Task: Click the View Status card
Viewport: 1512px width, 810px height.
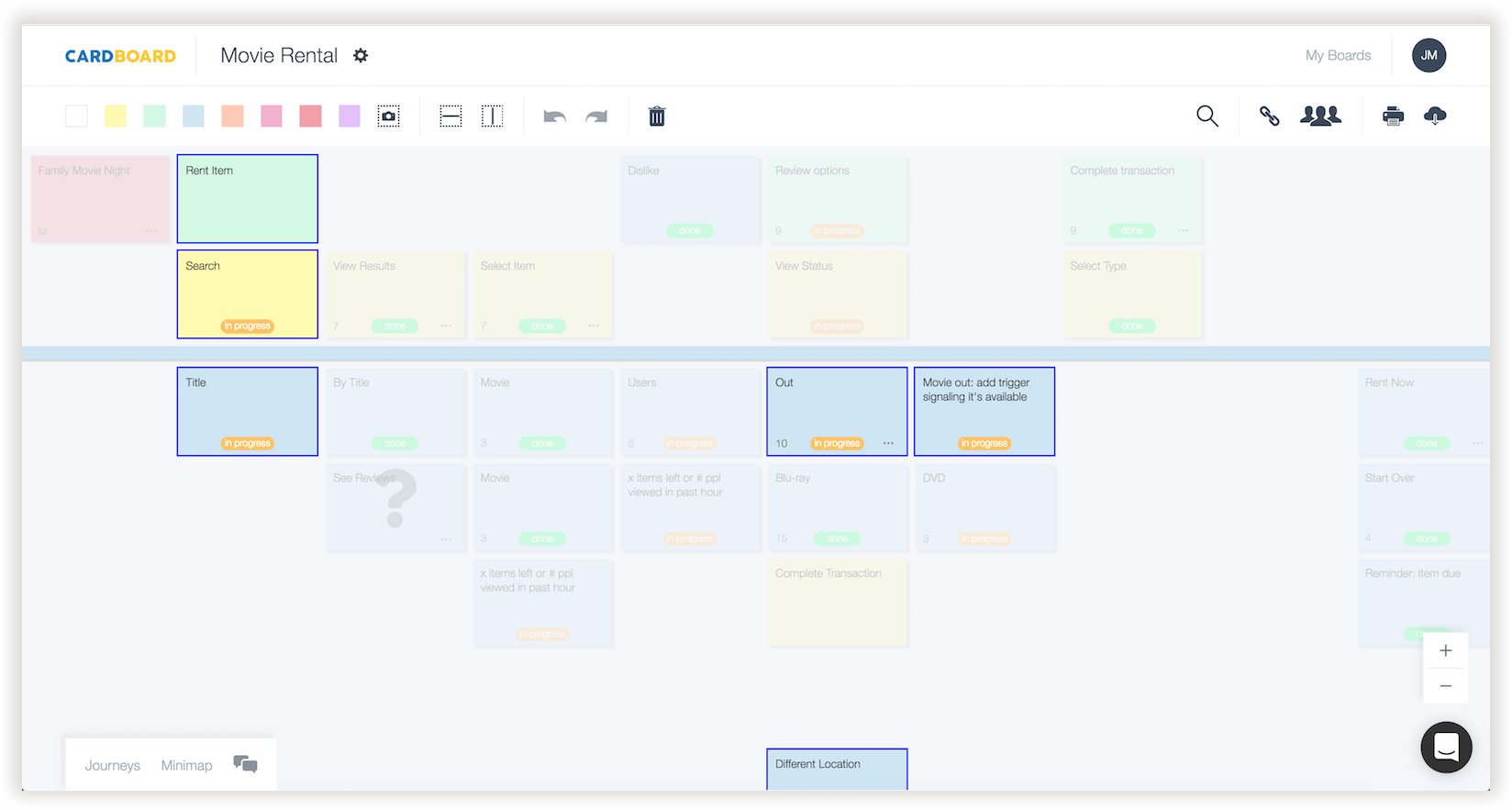Action: [838, 294]
